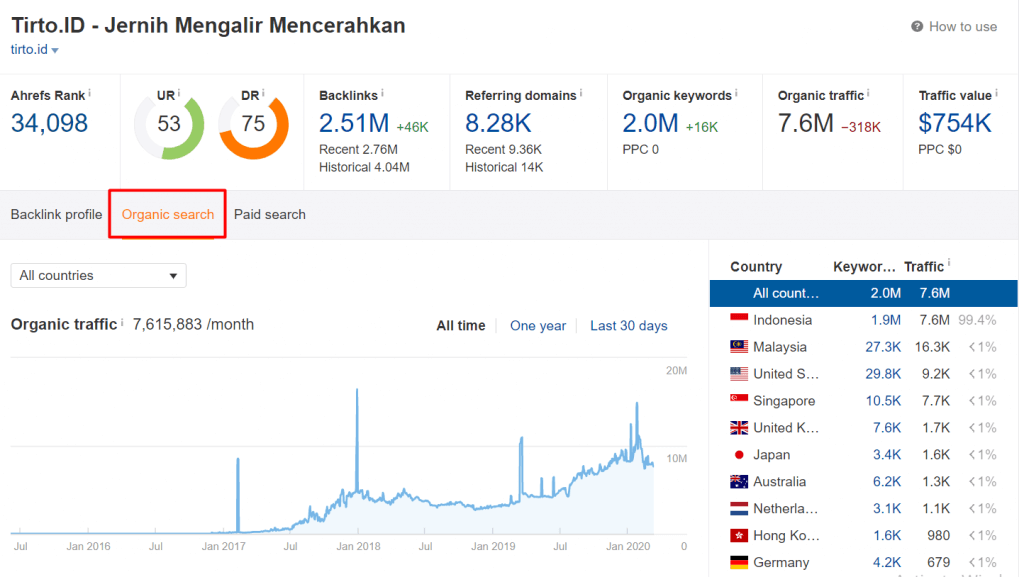Switch to Organic search tab

(168, 215)
